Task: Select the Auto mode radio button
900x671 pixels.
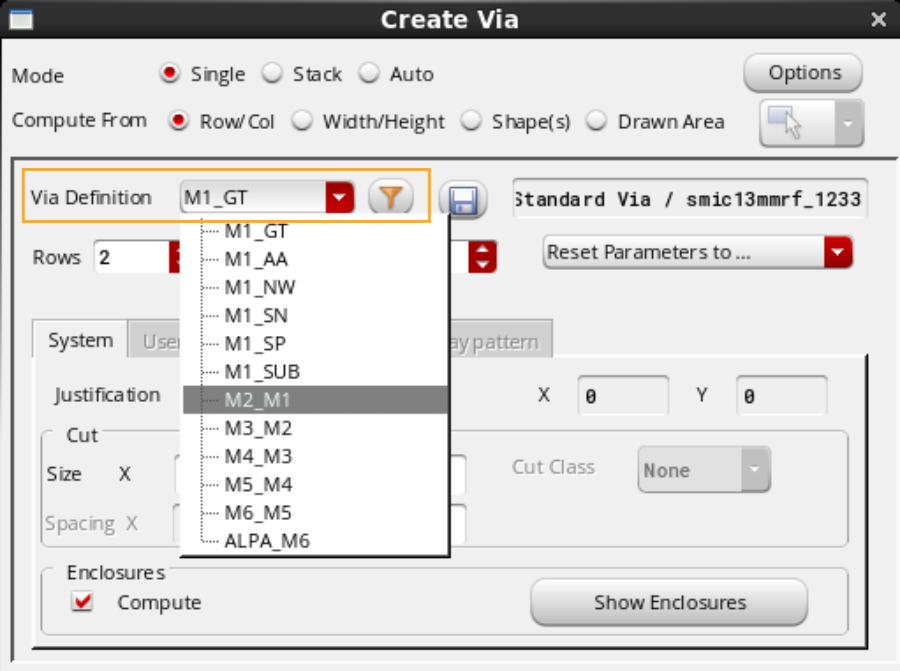Action: click(370, 74)
